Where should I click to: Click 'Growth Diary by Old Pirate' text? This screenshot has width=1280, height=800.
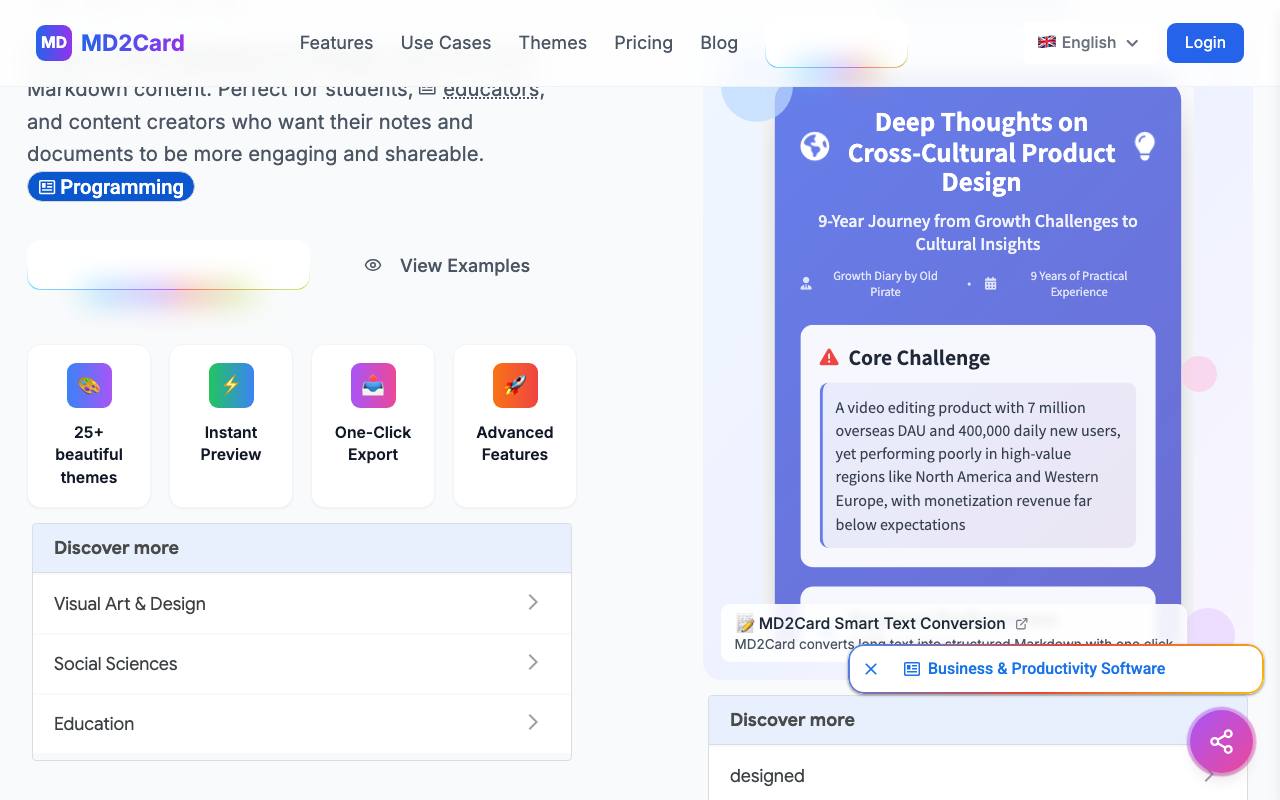[885, 284]
